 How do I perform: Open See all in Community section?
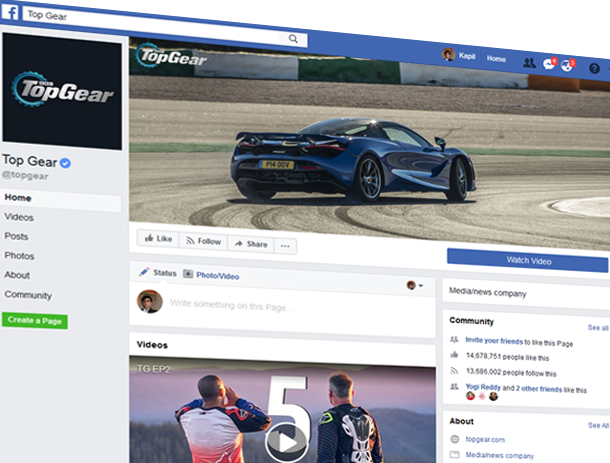pos(598,328)
